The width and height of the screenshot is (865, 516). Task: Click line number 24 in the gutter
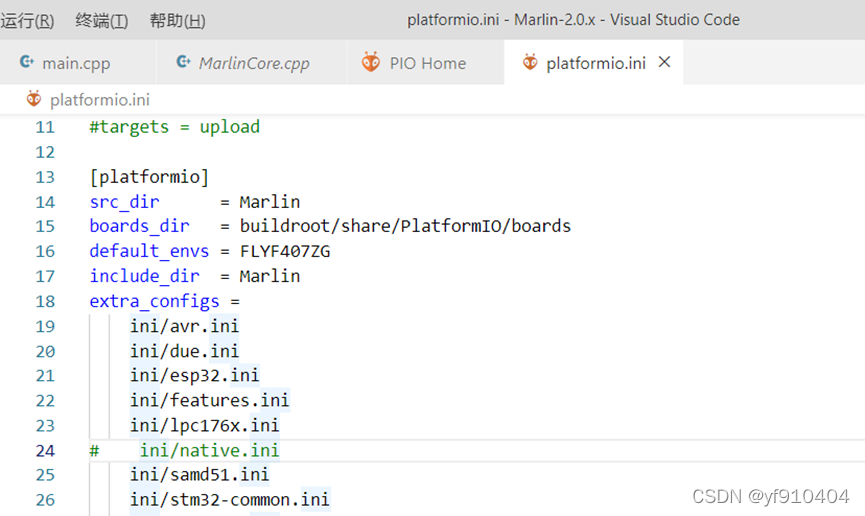(x=45, y=451)
